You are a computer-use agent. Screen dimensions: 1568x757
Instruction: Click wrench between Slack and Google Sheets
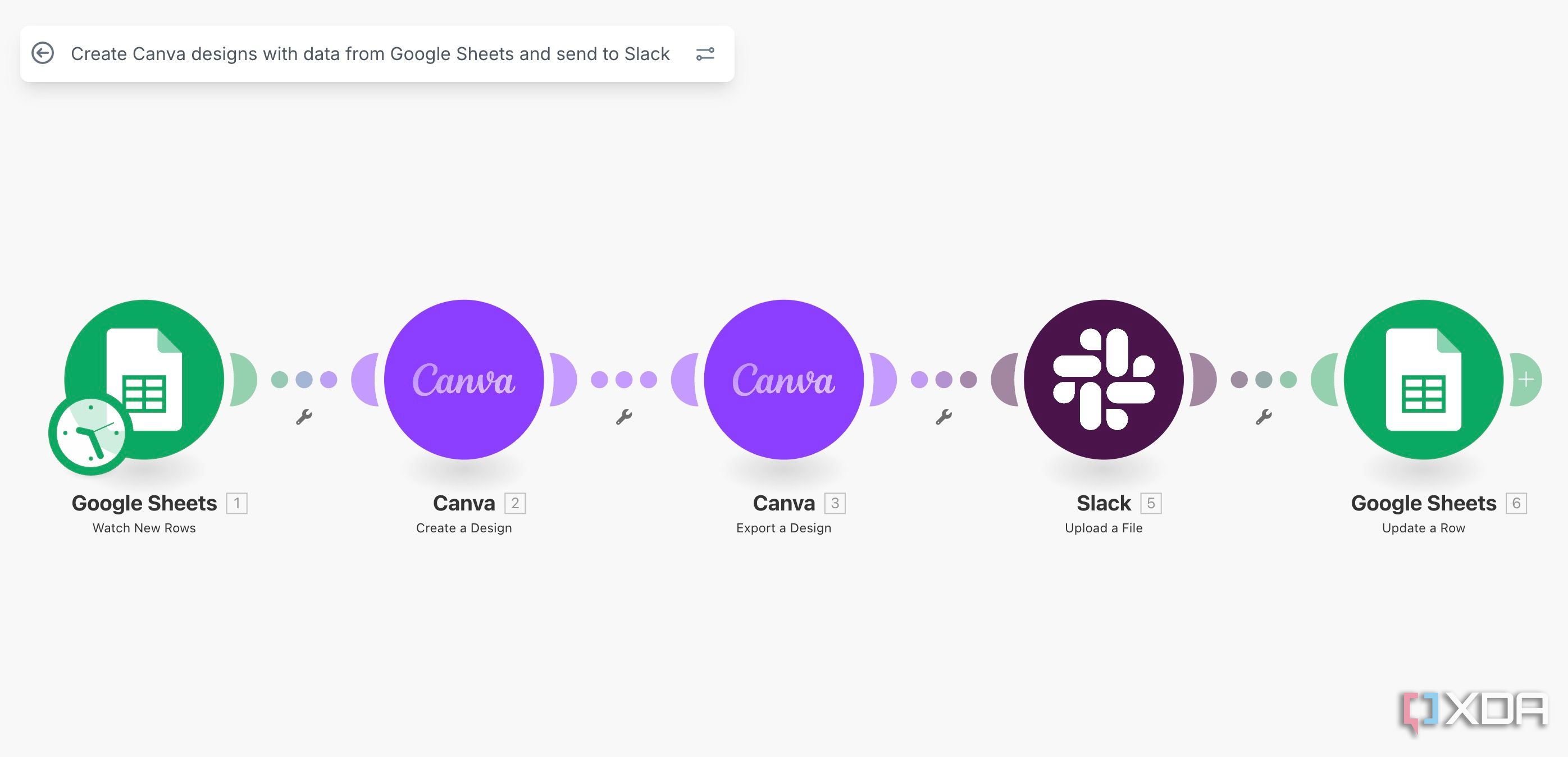pyautogui.click(x=1264, y=417)
